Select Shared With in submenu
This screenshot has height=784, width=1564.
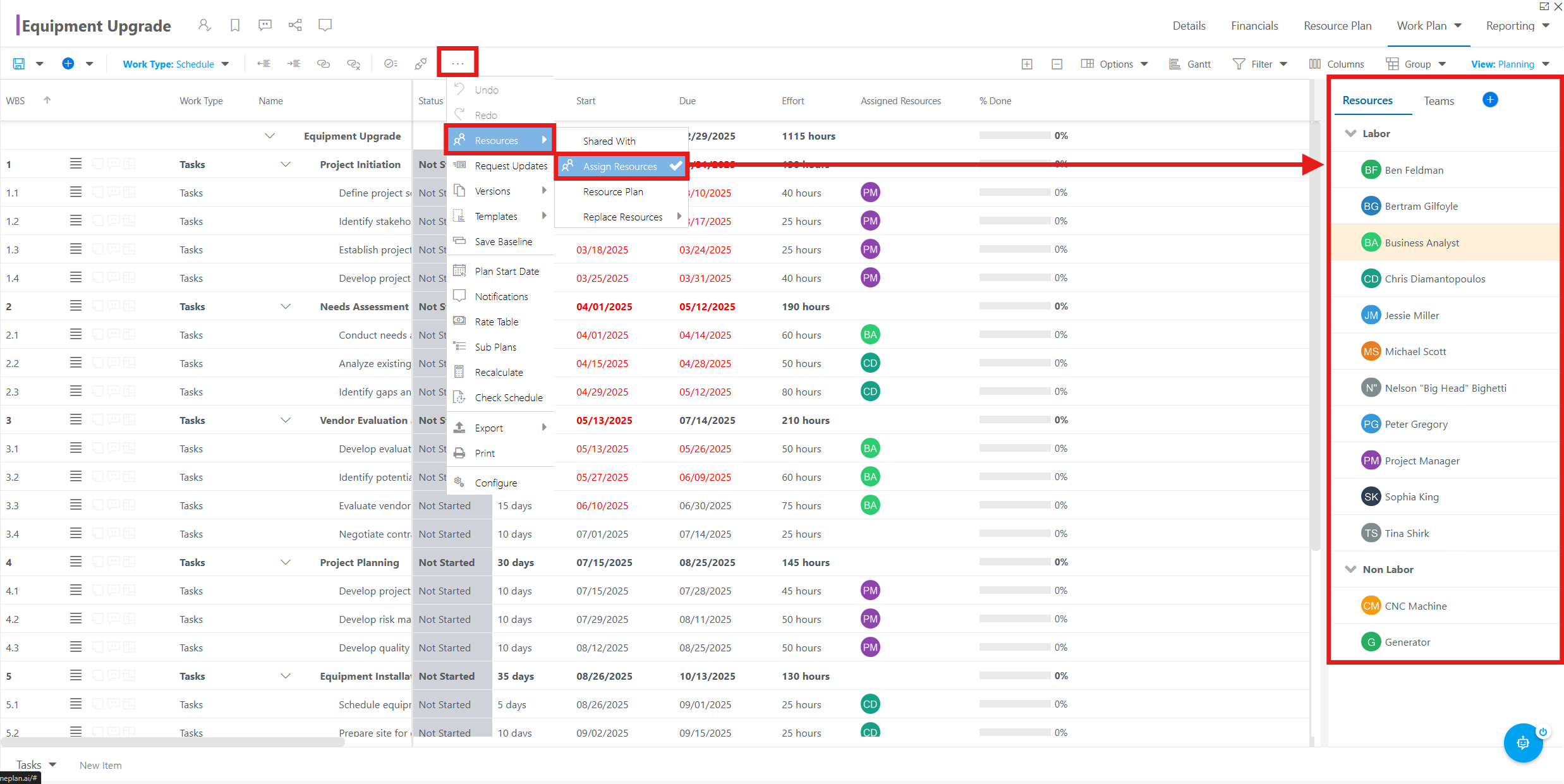click(609, 141)
